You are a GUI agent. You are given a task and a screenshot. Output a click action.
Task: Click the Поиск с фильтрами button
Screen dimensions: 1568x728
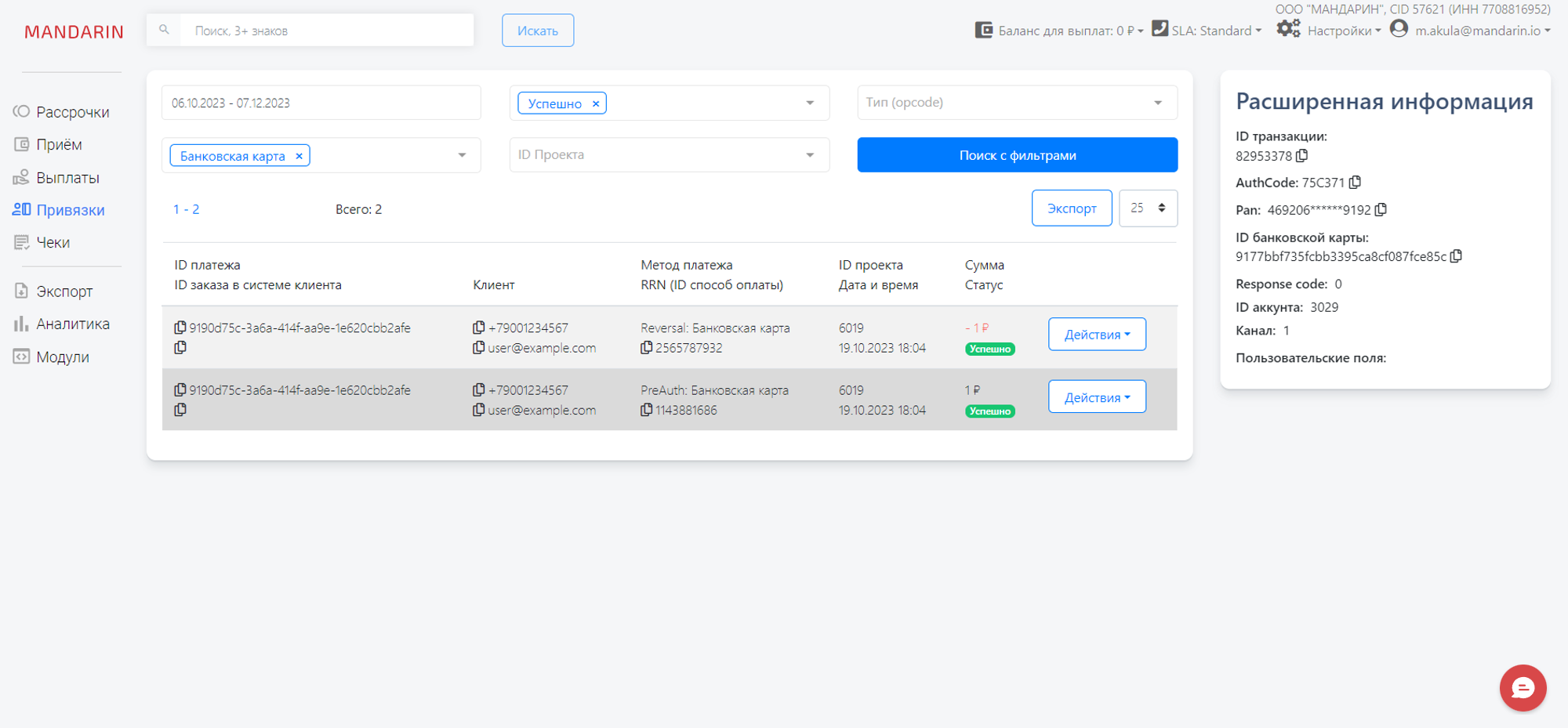click(1017, 155)
